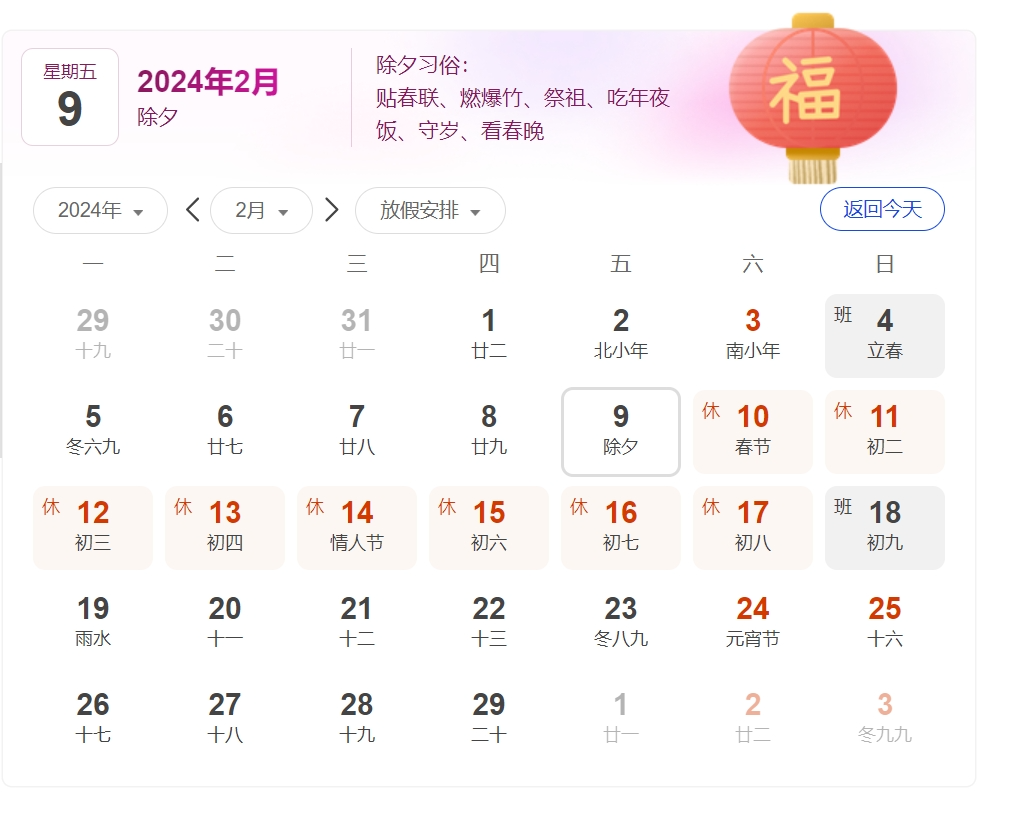Select February 17 初八 holiday date
This screenshot has height=813, width=1012.
(753, 528)
